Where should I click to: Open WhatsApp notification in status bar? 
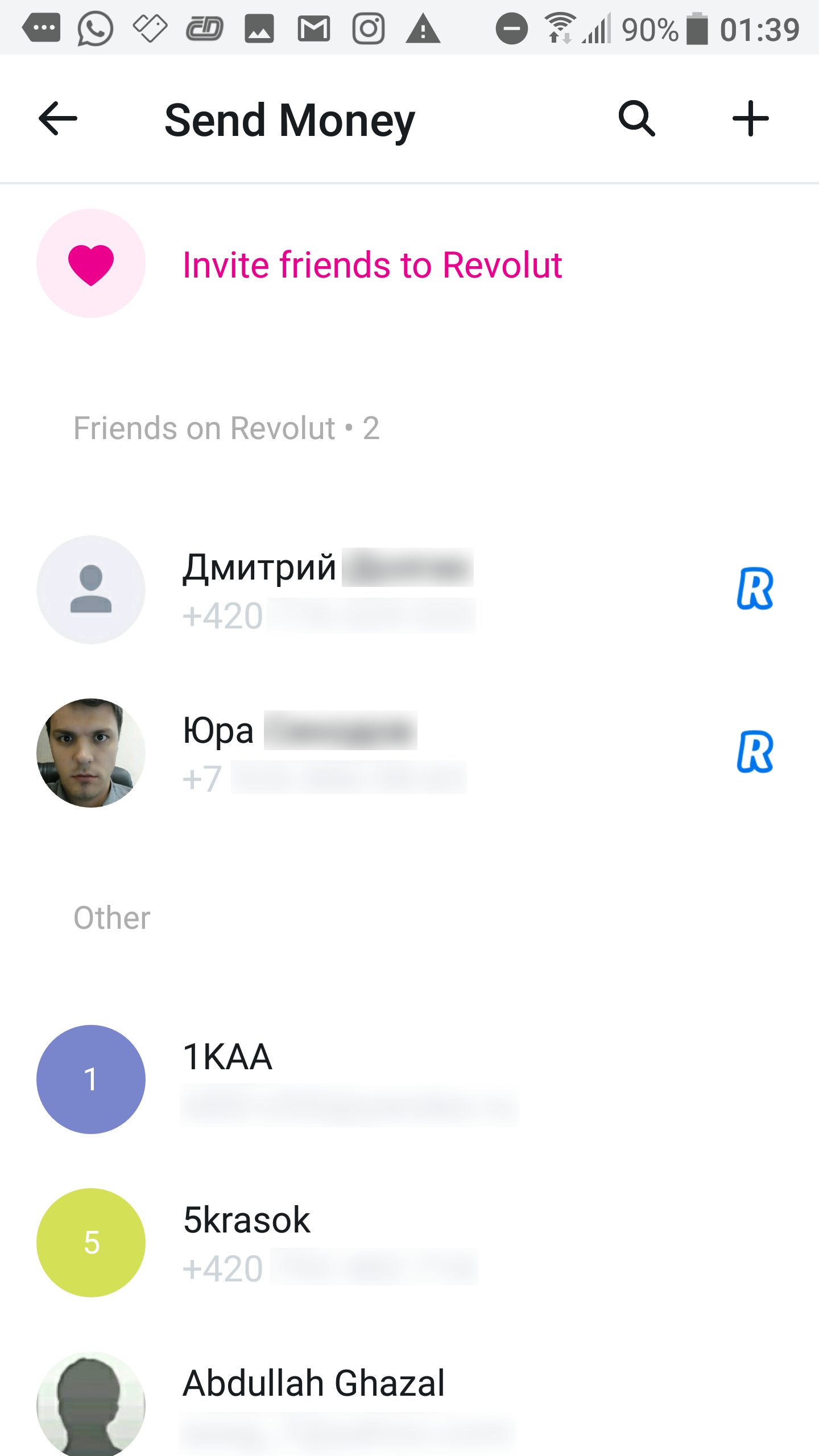[x=95, y=28]
